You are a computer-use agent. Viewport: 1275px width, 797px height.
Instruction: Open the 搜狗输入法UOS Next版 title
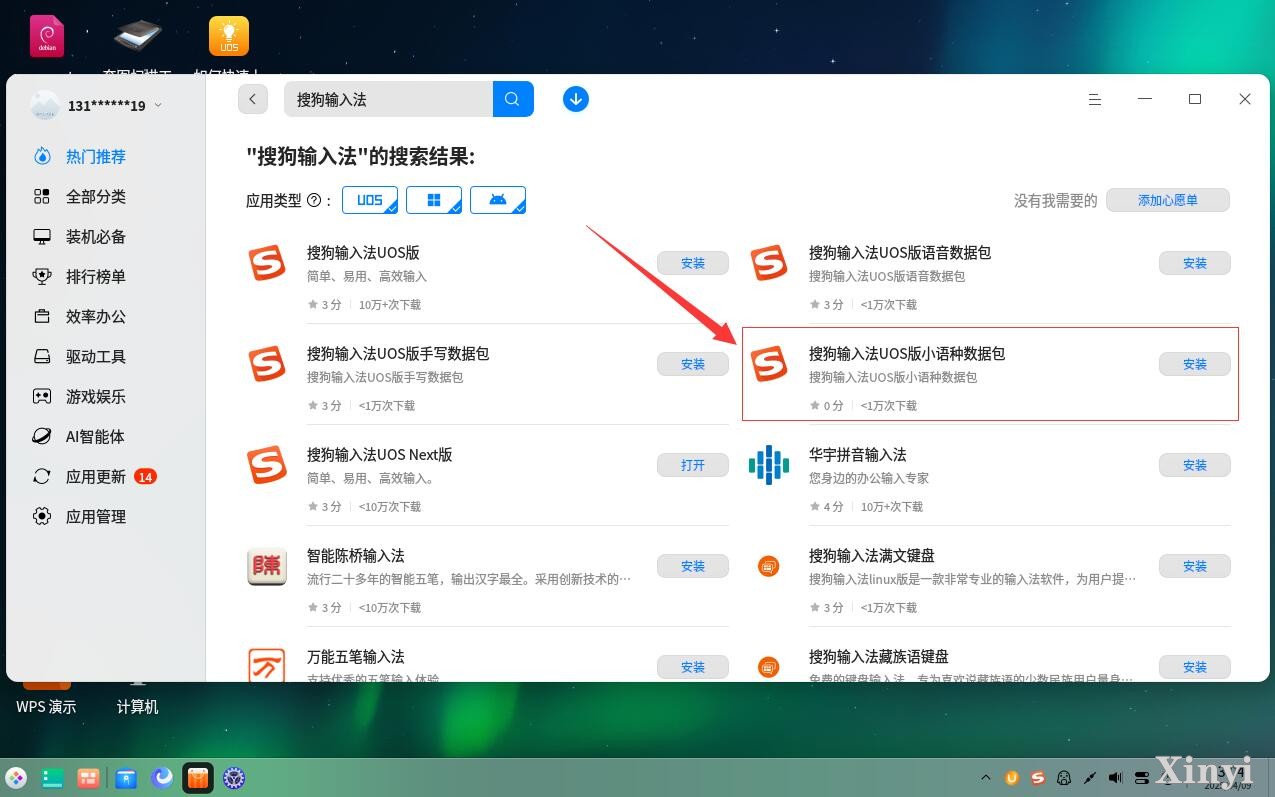pyautogui.click(x=380, y=455)
